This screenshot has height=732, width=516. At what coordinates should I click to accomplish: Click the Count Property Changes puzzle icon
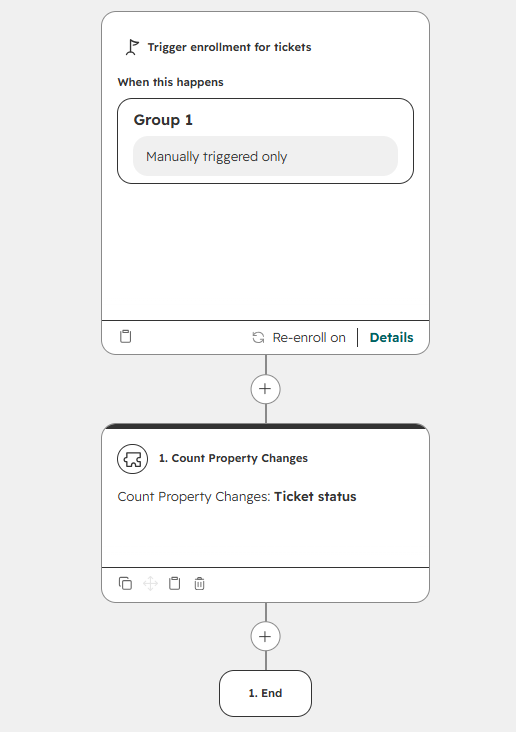click(133, 459)
